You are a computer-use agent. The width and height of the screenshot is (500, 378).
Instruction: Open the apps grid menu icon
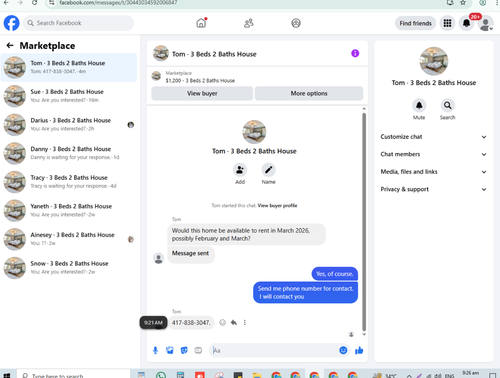coord(447,23)
